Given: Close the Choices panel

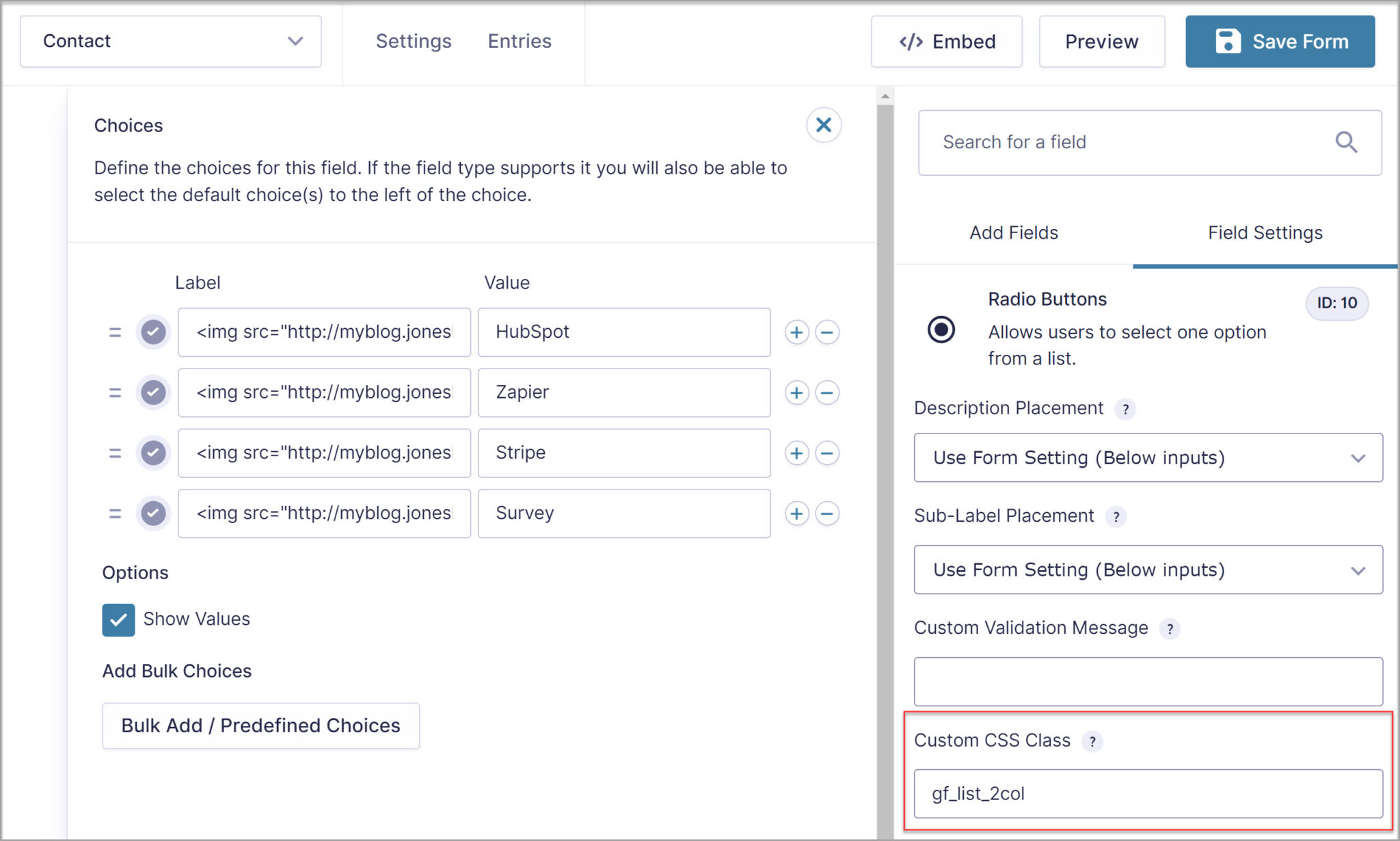Looking at the screenshot, I should click(823, 125).
